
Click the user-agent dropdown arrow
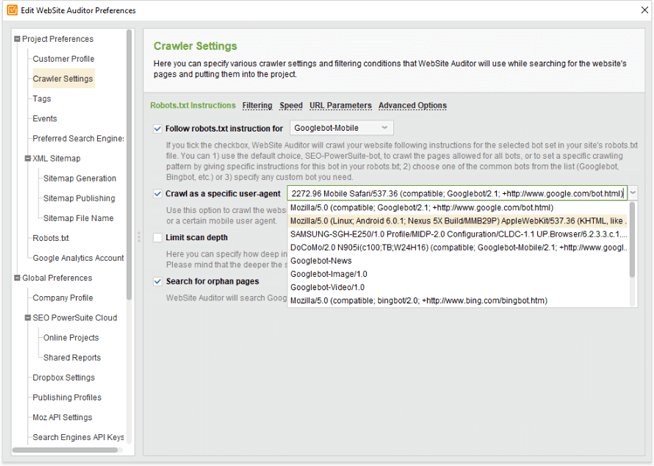pyautogui.click(x=633, y=193)
